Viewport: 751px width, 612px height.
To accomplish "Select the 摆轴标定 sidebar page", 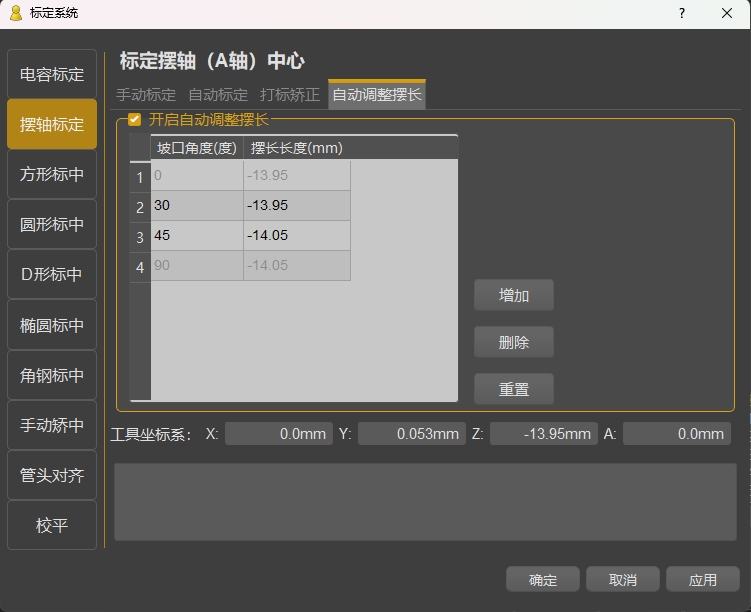I will [52, 124].
